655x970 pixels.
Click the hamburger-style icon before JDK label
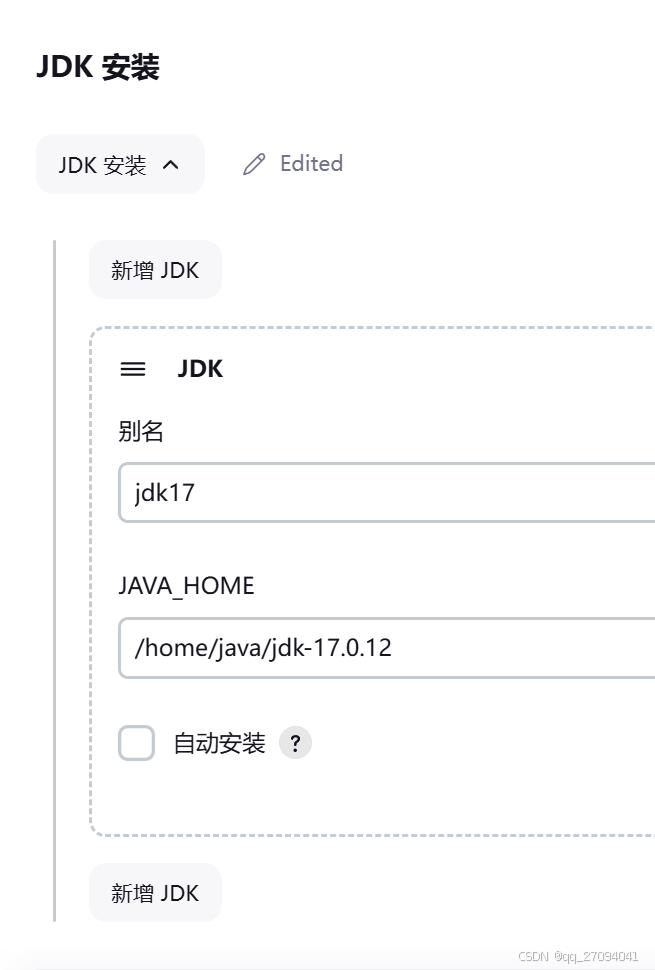click(132, 369)
